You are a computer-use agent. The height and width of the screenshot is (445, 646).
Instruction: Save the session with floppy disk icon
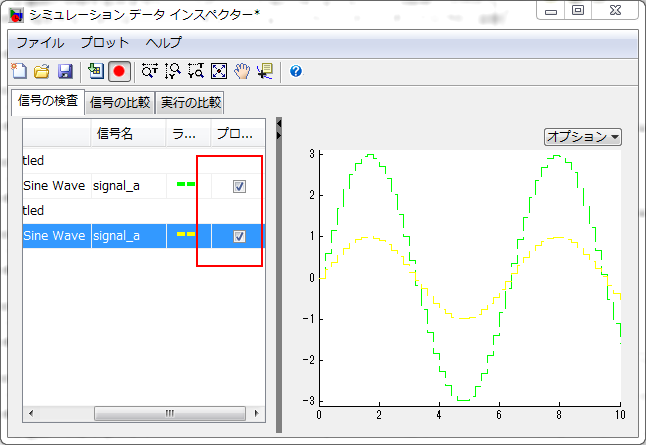(x=65, y=71)
